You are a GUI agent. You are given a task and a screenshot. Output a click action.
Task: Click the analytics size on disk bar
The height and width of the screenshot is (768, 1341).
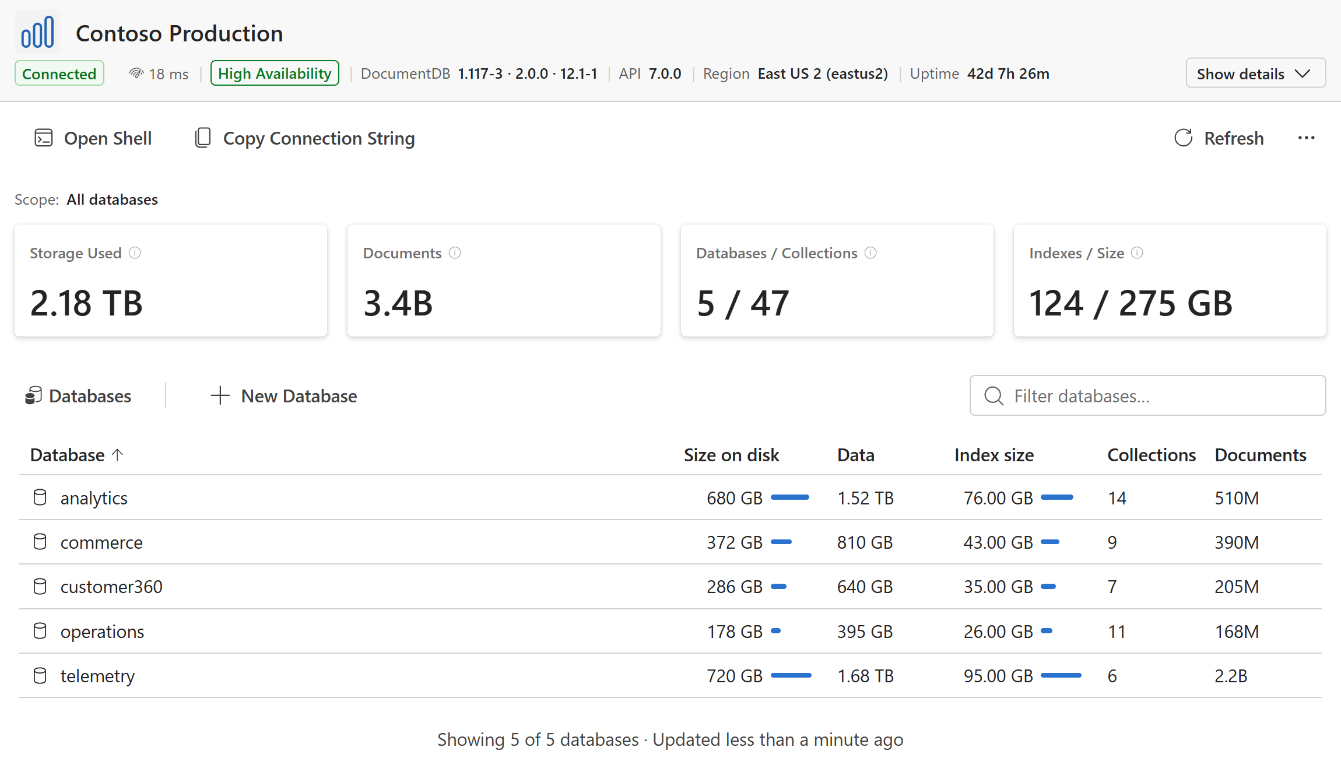(790, 497)
